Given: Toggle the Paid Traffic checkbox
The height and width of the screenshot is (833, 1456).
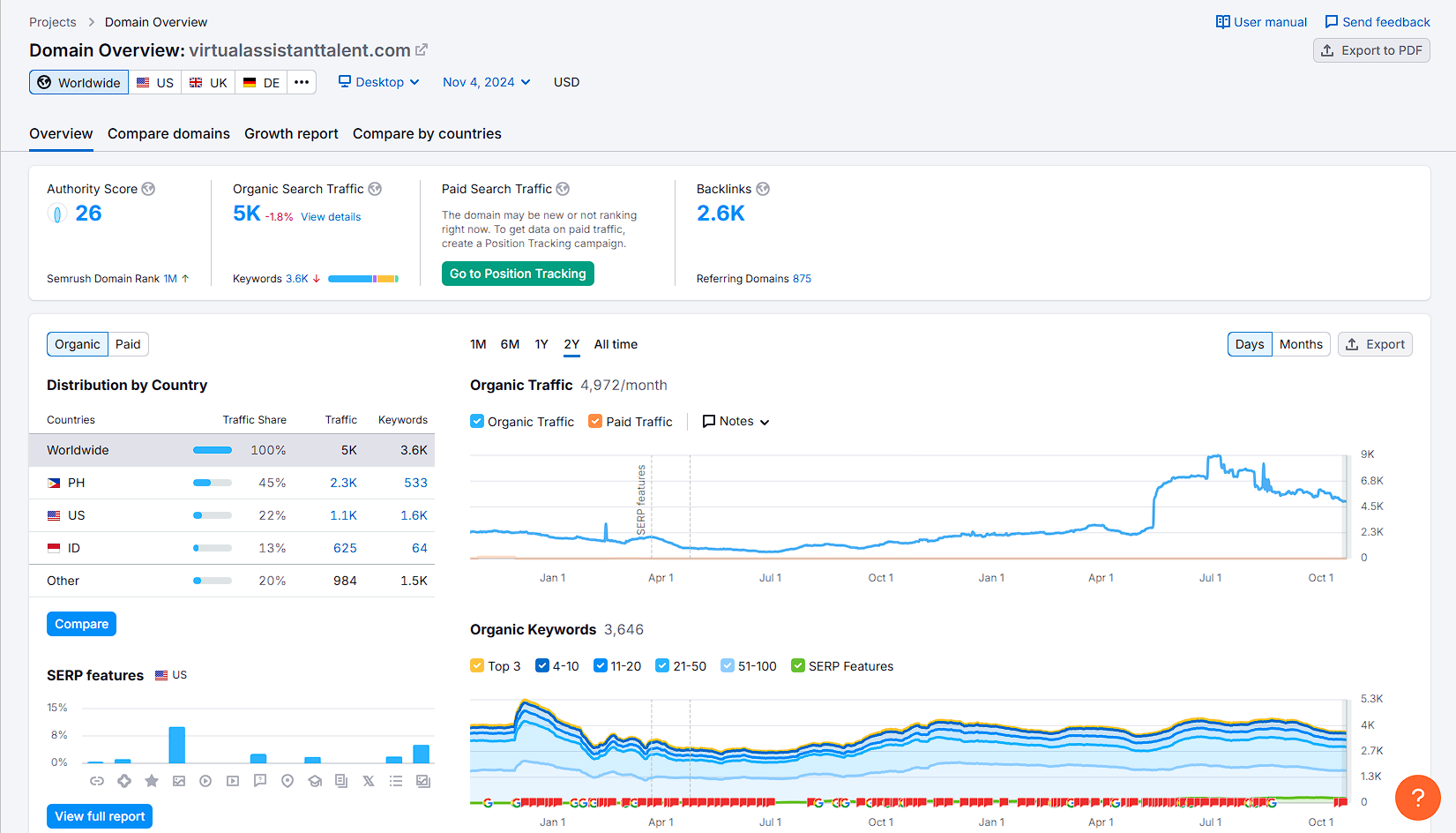Looking at the screenshot, I should [x=595, y=422].
